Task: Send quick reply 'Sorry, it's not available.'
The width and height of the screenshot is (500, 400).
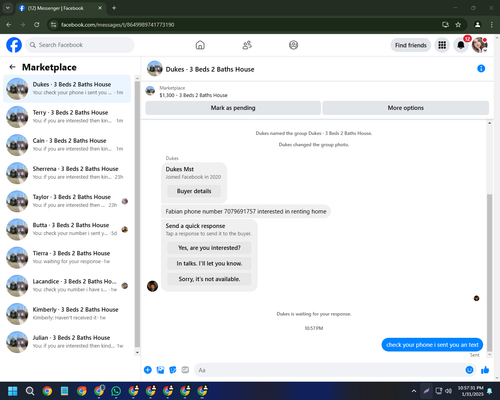Action: tap(209, 279)
